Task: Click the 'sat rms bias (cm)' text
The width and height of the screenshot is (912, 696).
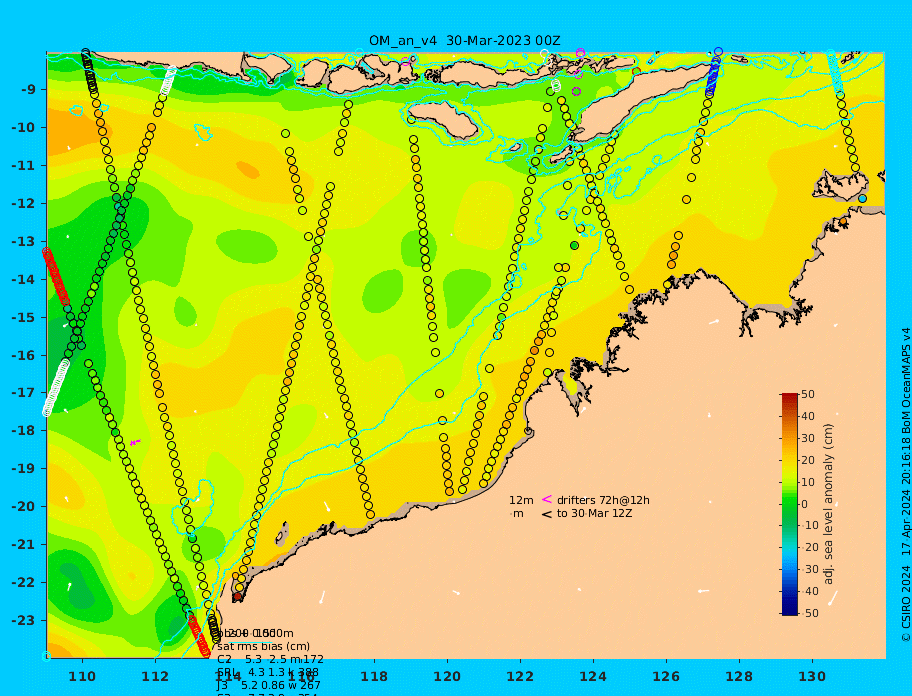Action: click(x=263, y=646)
